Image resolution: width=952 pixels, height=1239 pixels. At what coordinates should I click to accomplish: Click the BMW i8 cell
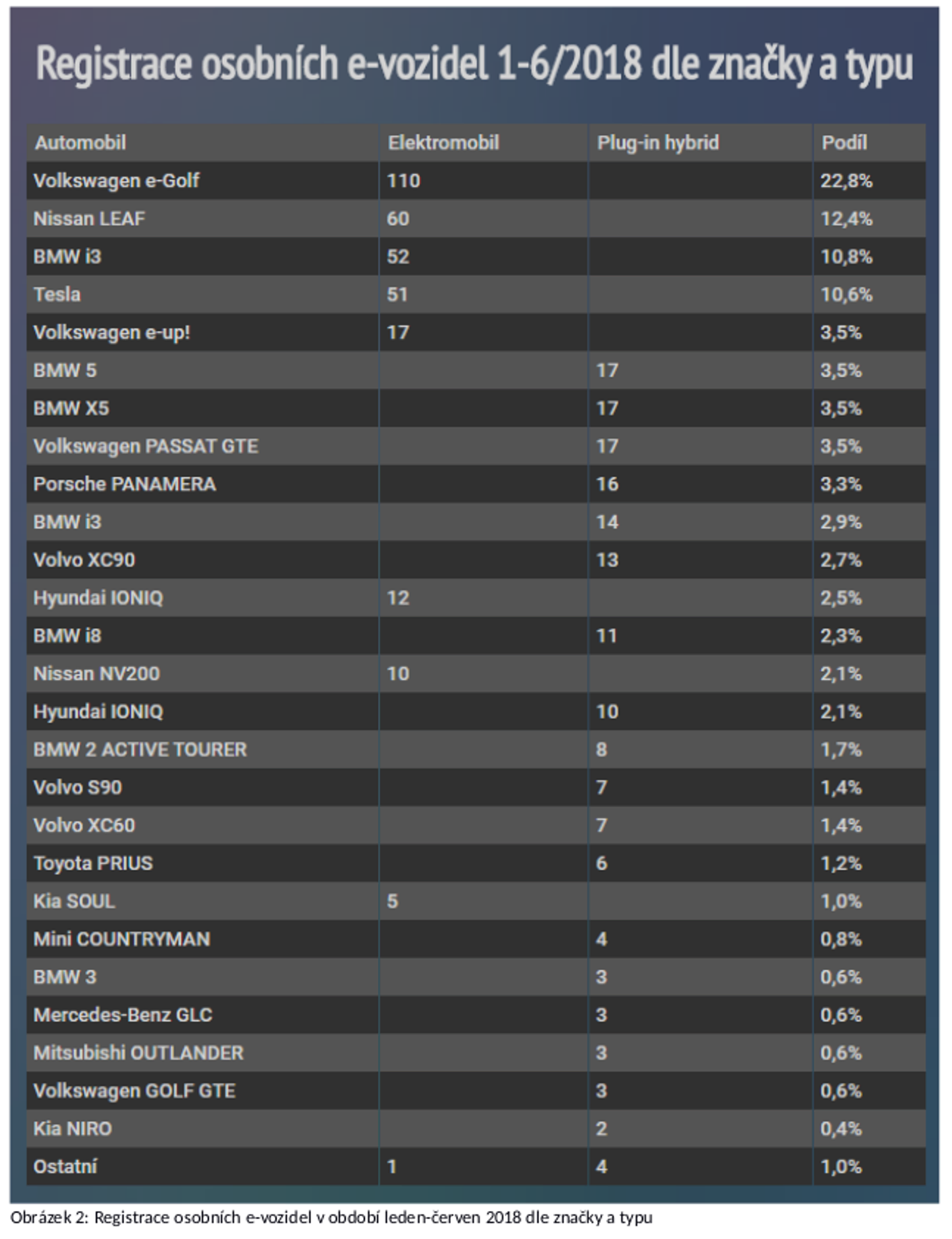(x=67, y=636)
